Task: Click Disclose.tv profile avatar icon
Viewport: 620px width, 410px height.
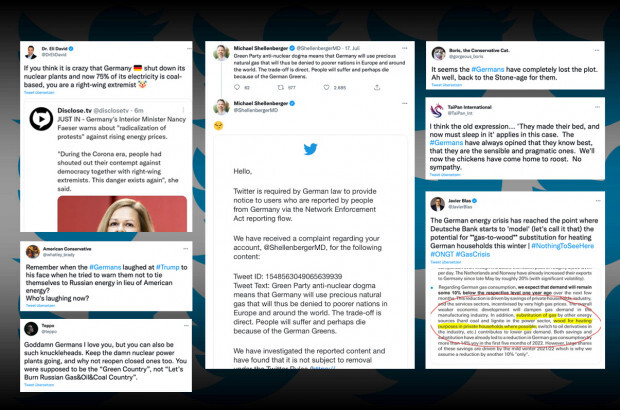Action: coord(41,119)
